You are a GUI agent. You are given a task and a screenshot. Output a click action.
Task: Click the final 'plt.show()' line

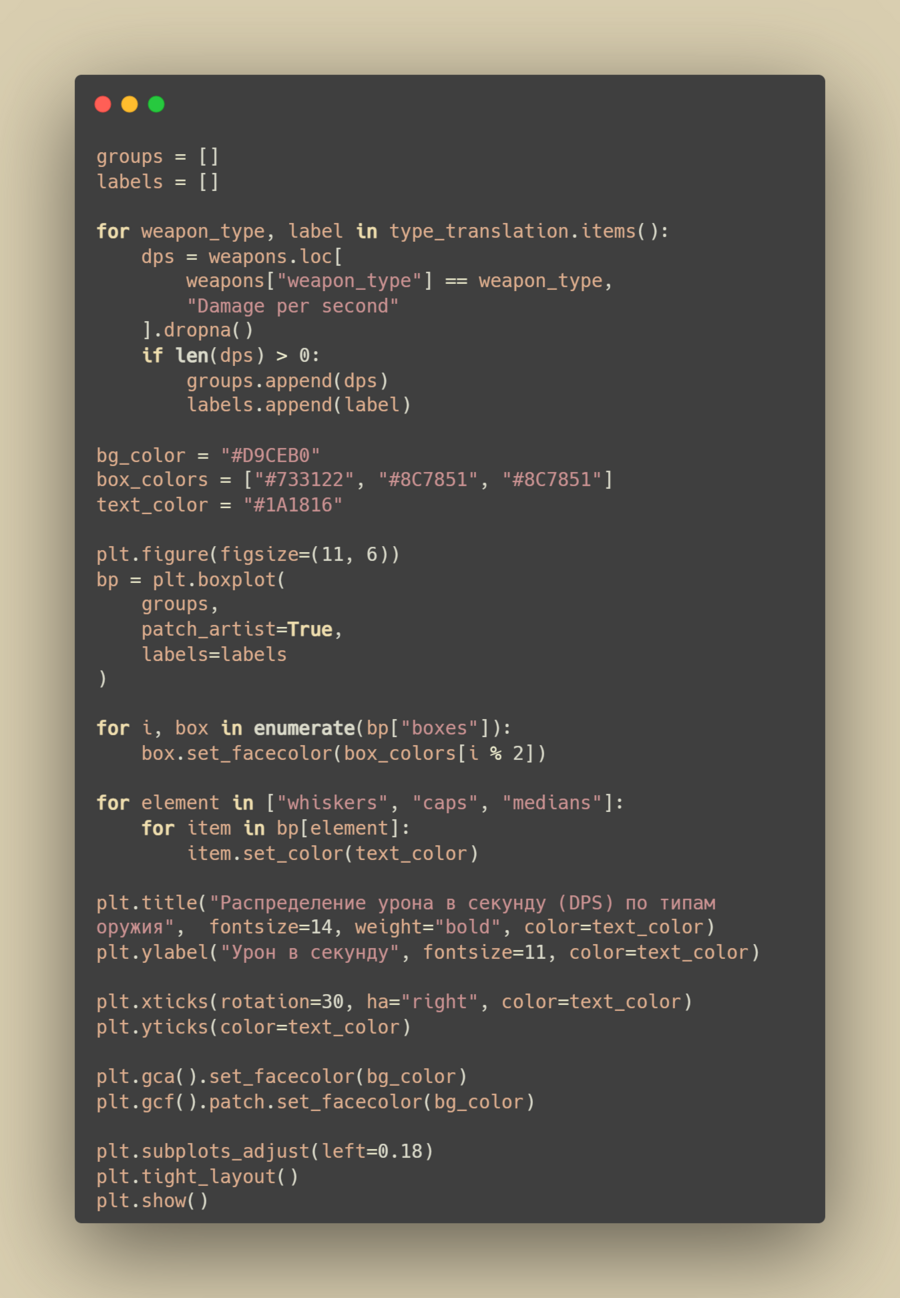point(152,1202)
